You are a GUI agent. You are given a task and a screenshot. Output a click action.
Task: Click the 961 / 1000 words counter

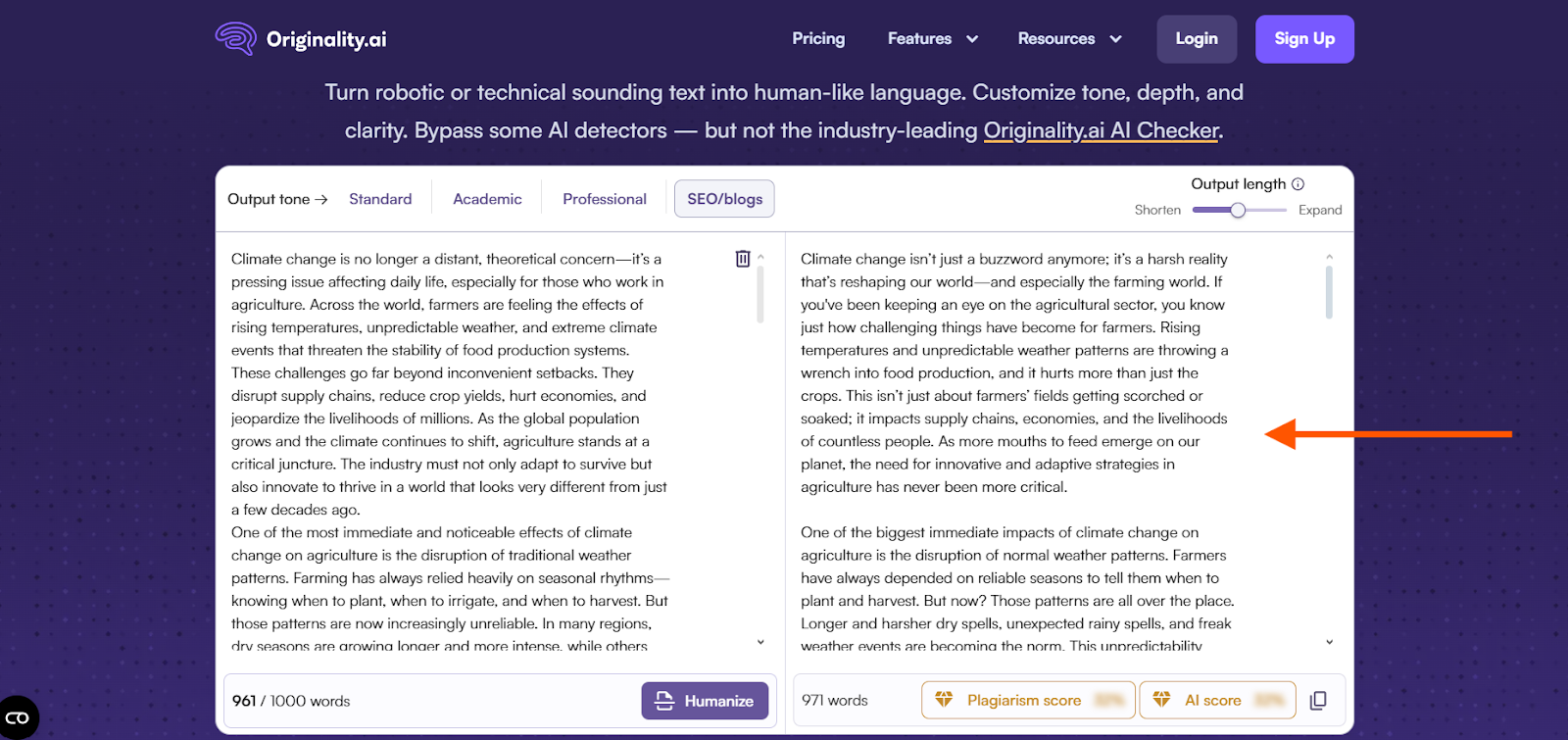pos(291,701)
